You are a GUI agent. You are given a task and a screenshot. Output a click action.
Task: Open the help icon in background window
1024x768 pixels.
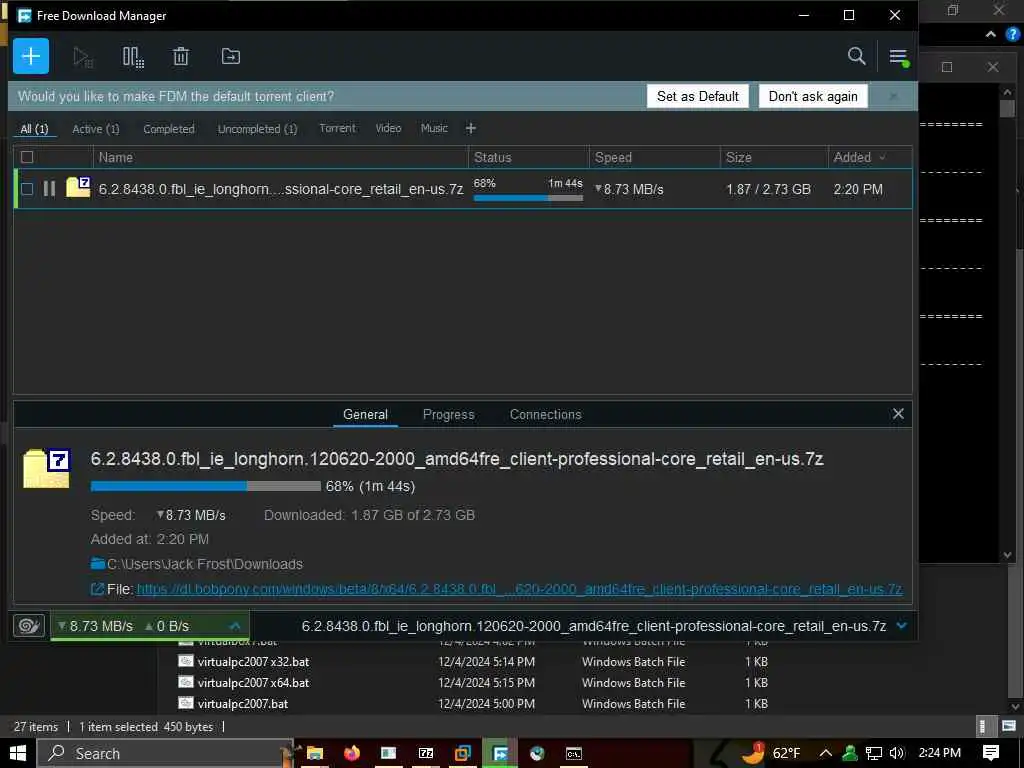(x=1013, y=34)
